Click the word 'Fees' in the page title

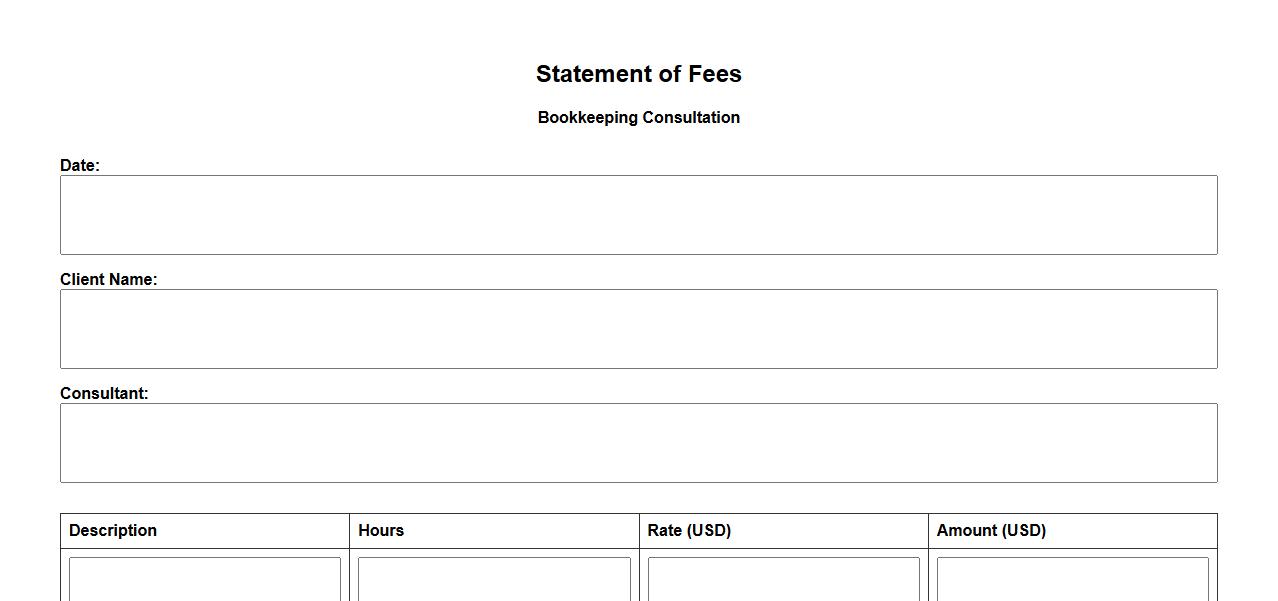715,74
